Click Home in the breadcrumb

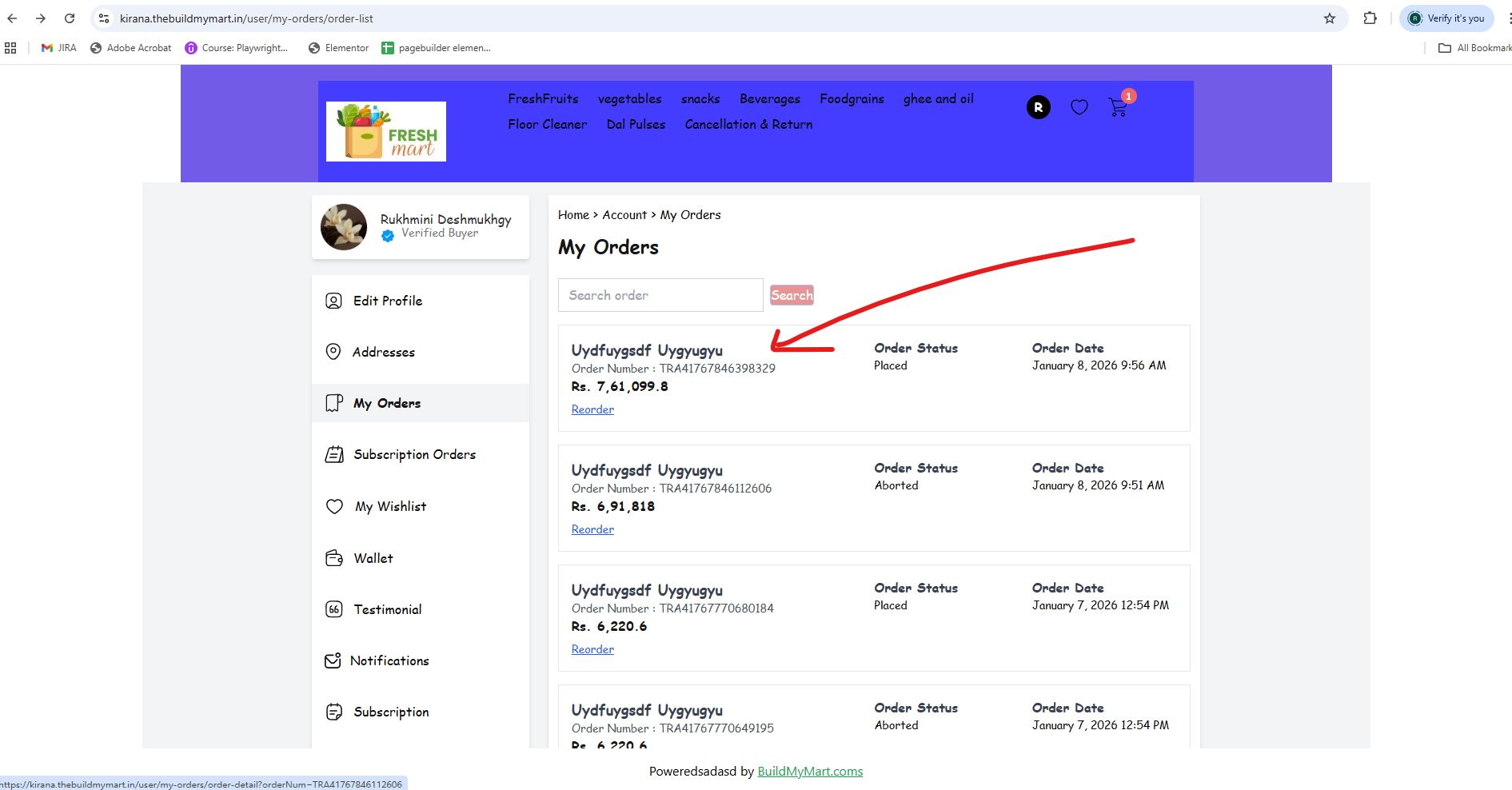(573, 214)
